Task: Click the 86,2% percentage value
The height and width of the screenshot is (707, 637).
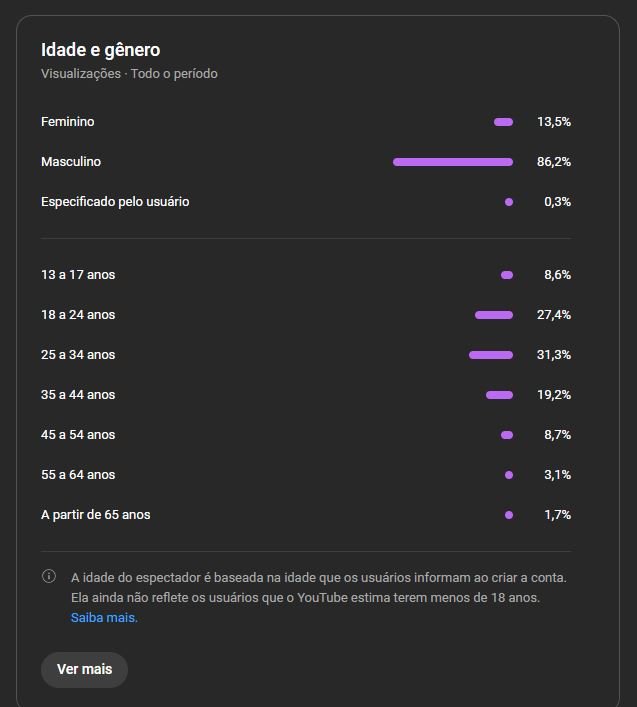Action: [x=553, y=162]
